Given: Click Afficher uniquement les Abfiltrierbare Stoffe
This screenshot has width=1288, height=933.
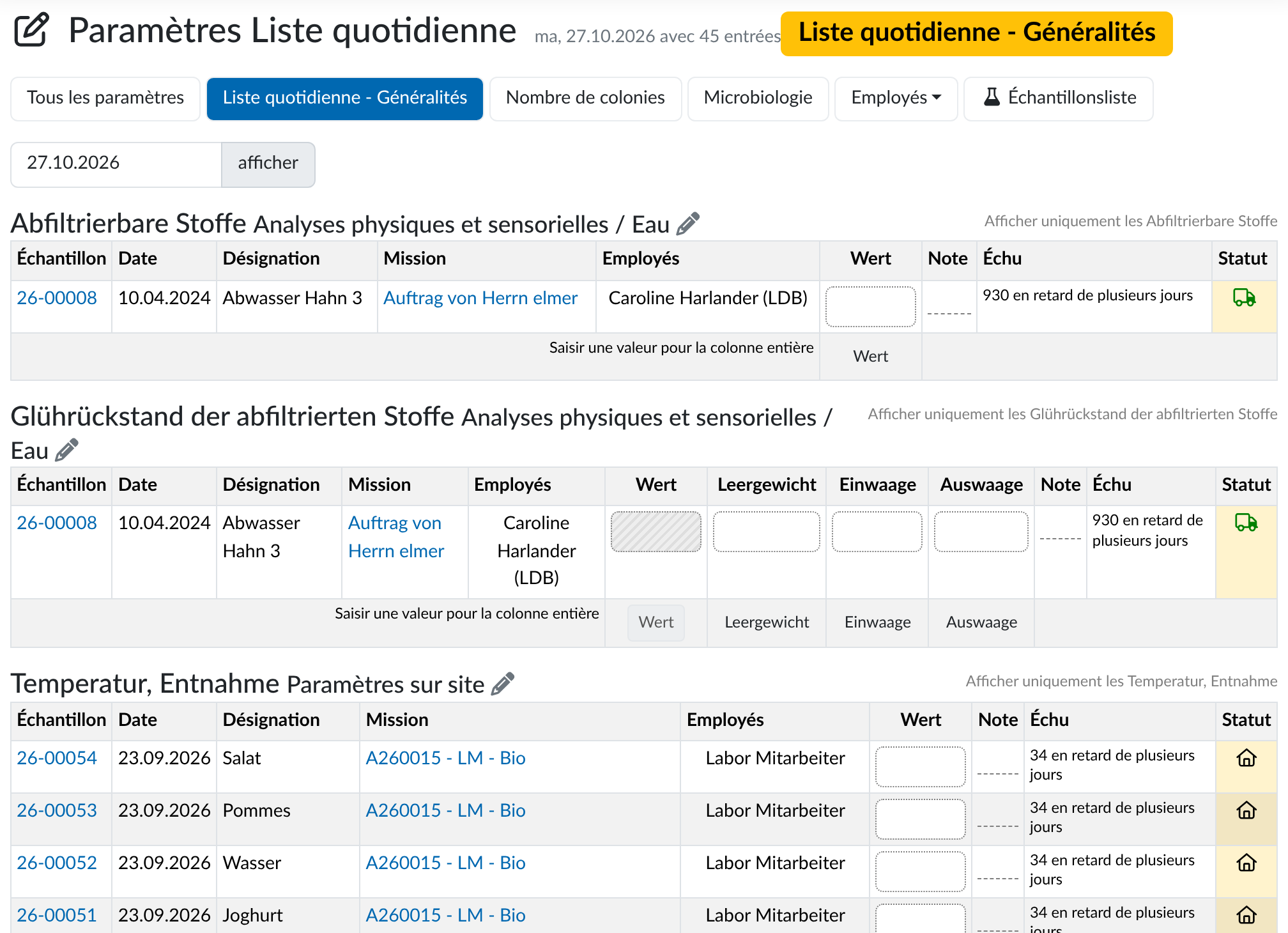Looking at the screenshot, I should (1131, 221).
